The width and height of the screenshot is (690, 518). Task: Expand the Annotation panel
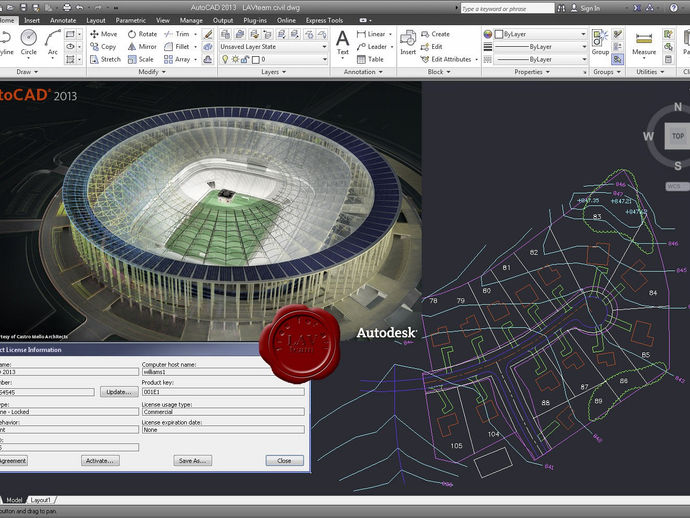(363, 72)
